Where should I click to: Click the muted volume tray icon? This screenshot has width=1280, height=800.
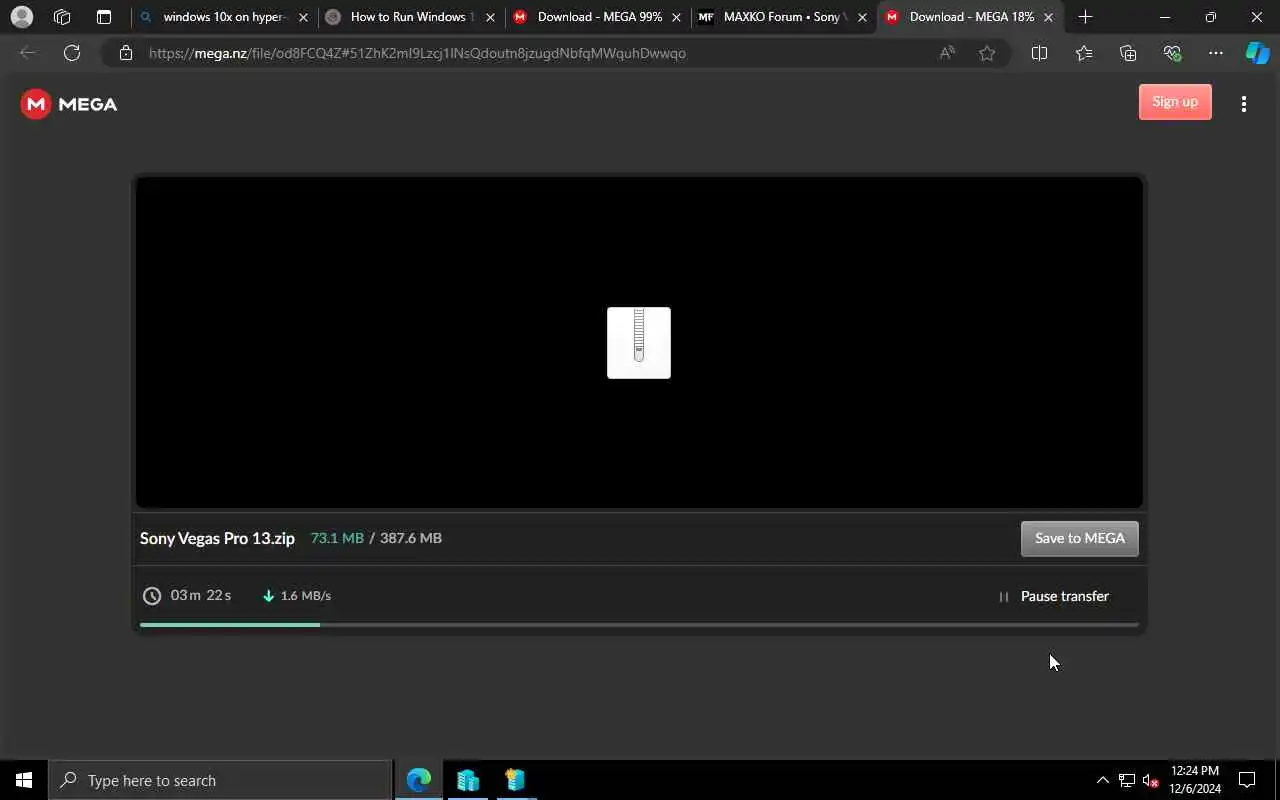1151,780
